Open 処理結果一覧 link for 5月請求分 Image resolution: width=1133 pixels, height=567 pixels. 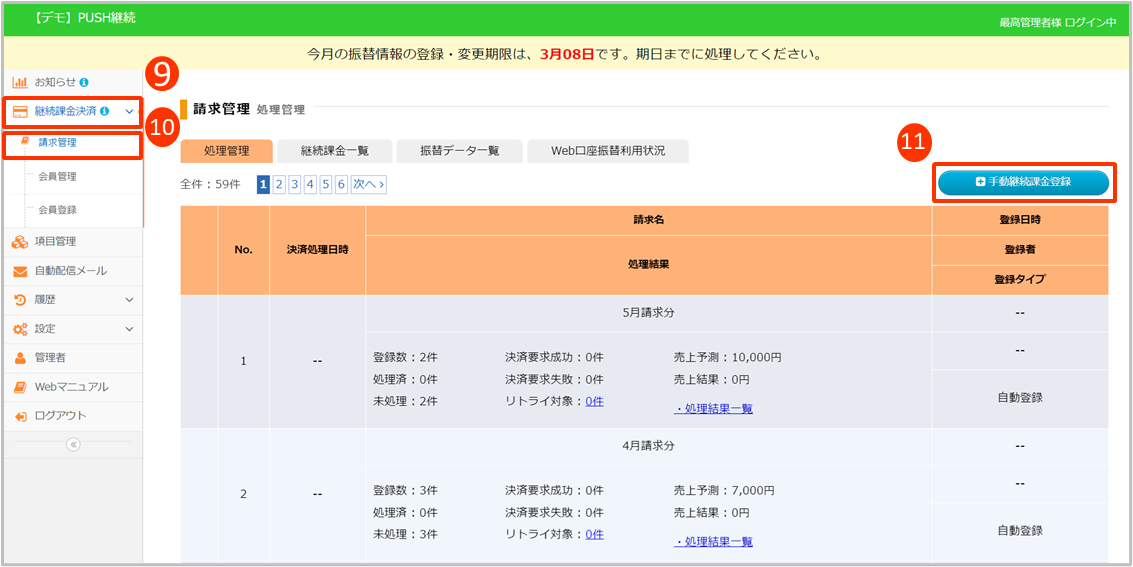[x=714, y=408]
